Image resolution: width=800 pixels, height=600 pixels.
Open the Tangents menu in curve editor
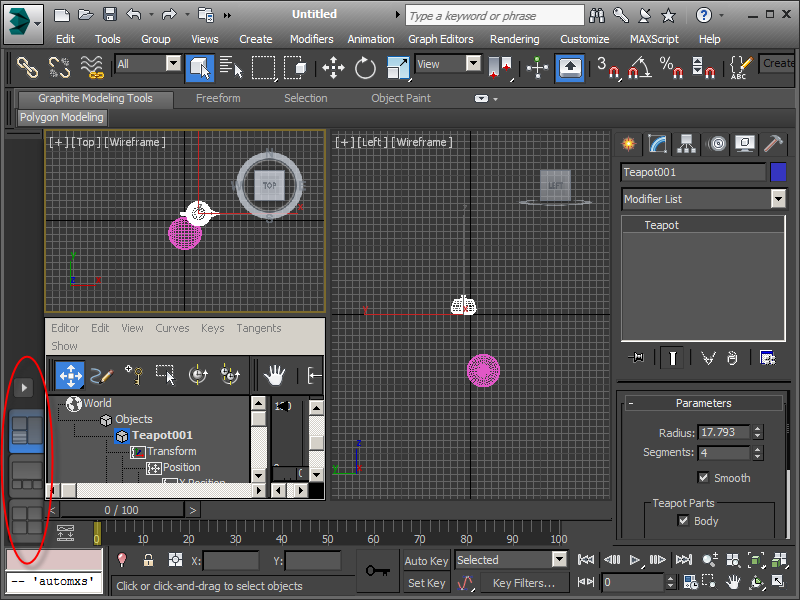258,328
